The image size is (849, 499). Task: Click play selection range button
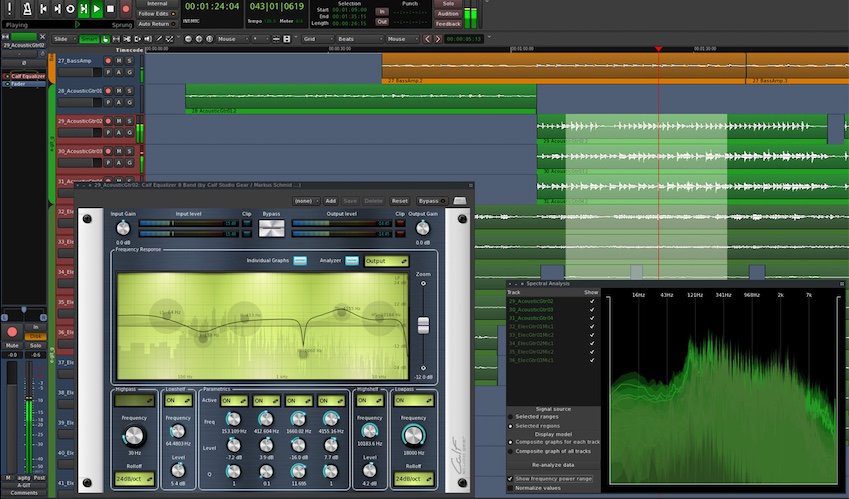(x=84, y=9)
